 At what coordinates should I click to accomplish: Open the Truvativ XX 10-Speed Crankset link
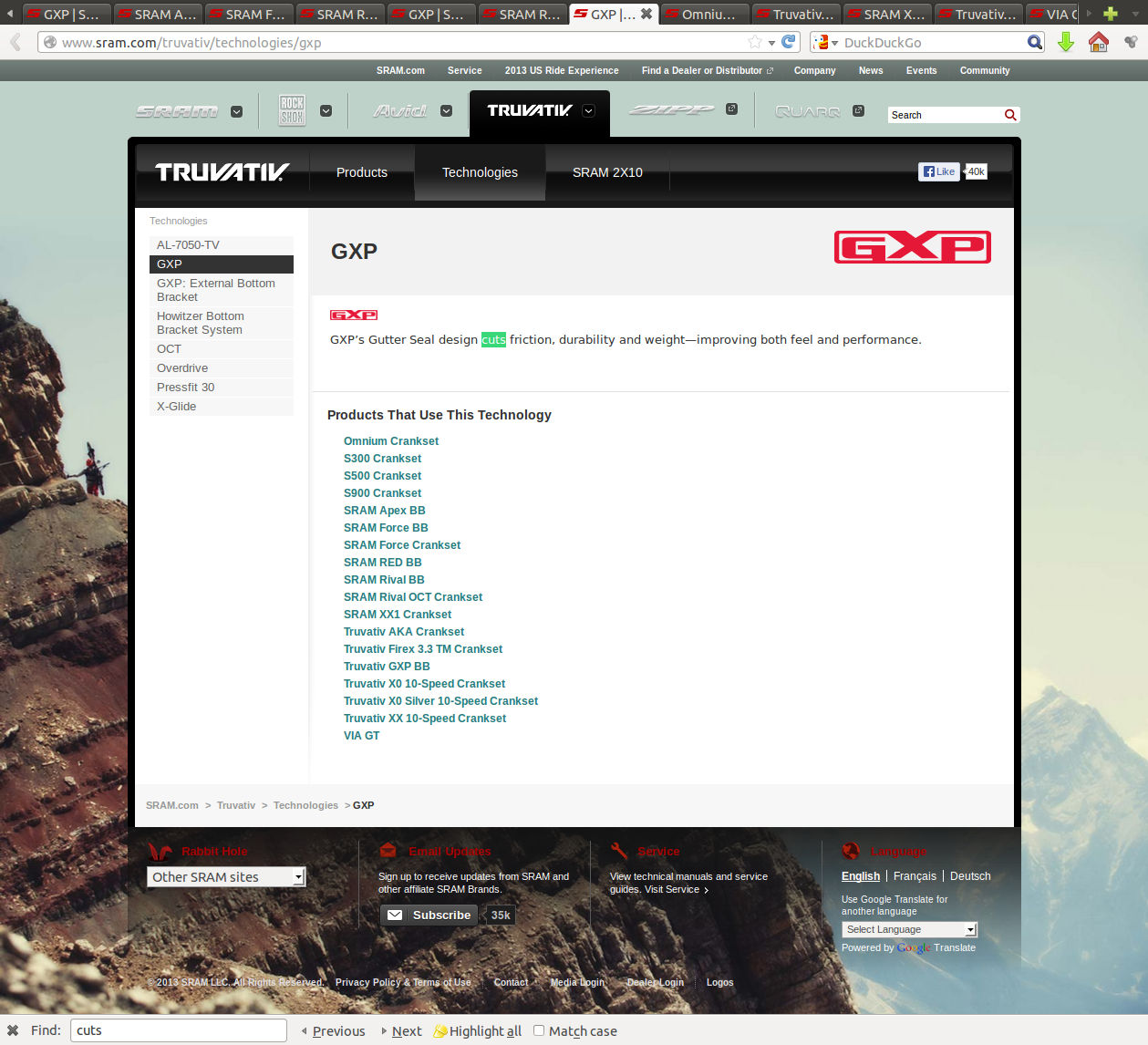coord(425,719)
